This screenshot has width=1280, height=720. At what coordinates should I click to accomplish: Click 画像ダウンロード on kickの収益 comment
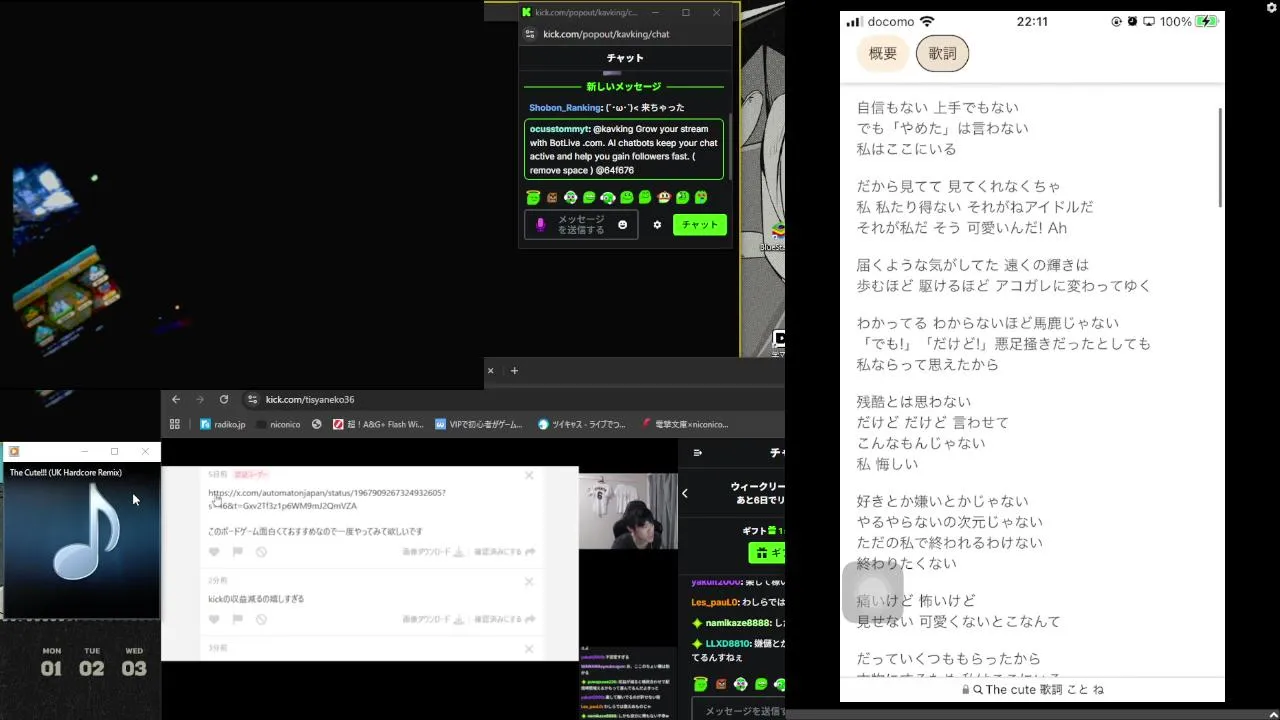(433, 620)
